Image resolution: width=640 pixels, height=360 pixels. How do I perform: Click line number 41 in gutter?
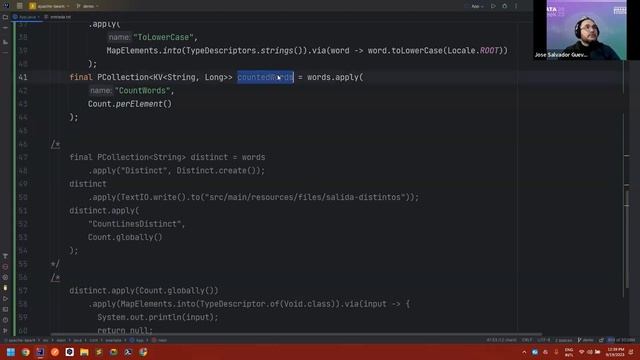[x=22, y=77]
